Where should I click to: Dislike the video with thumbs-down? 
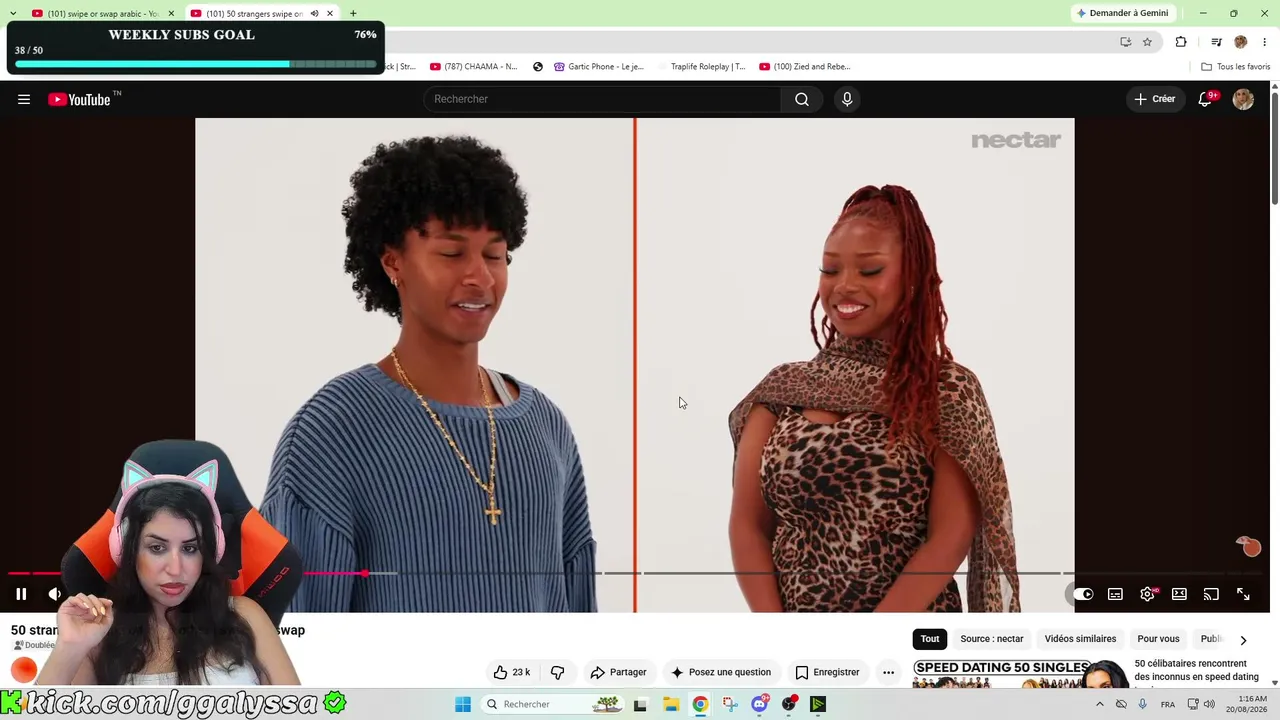point(558,672)
